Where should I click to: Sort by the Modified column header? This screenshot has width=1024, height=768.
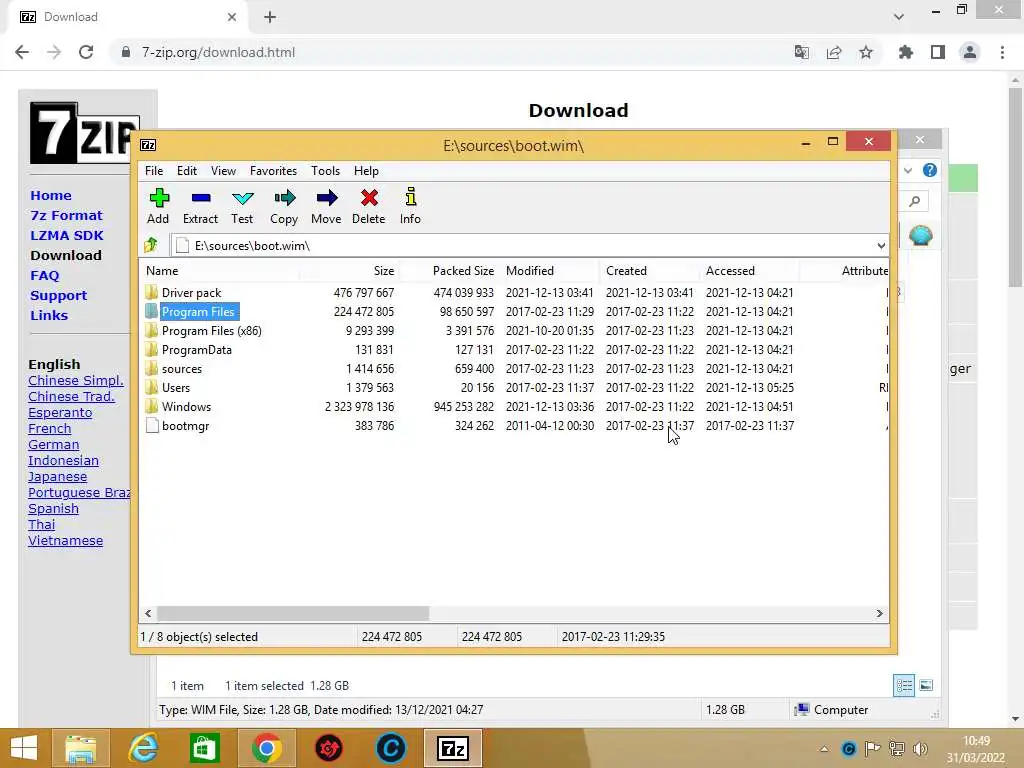tap(530, 270)
